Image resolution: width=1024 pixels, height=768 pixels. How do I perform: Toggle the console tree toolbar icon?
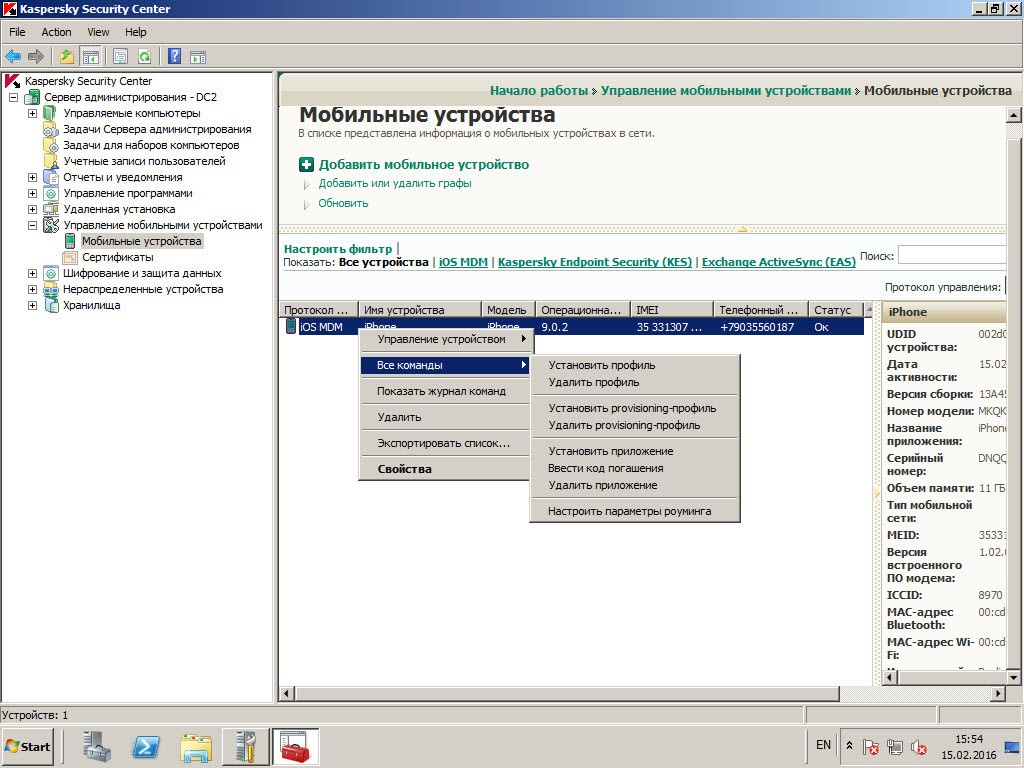coord(90,57)
